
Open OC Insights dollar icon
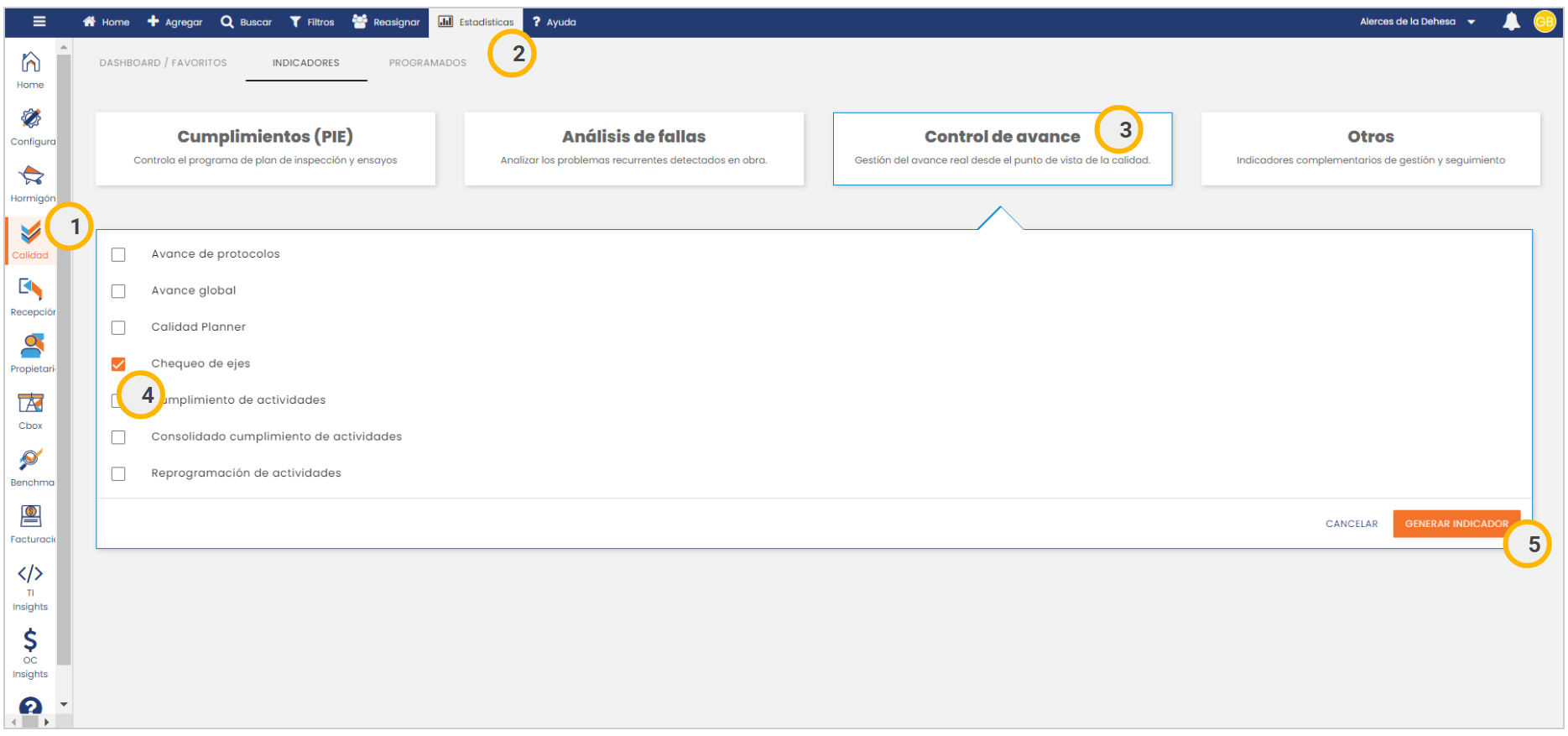click(30, 641)
